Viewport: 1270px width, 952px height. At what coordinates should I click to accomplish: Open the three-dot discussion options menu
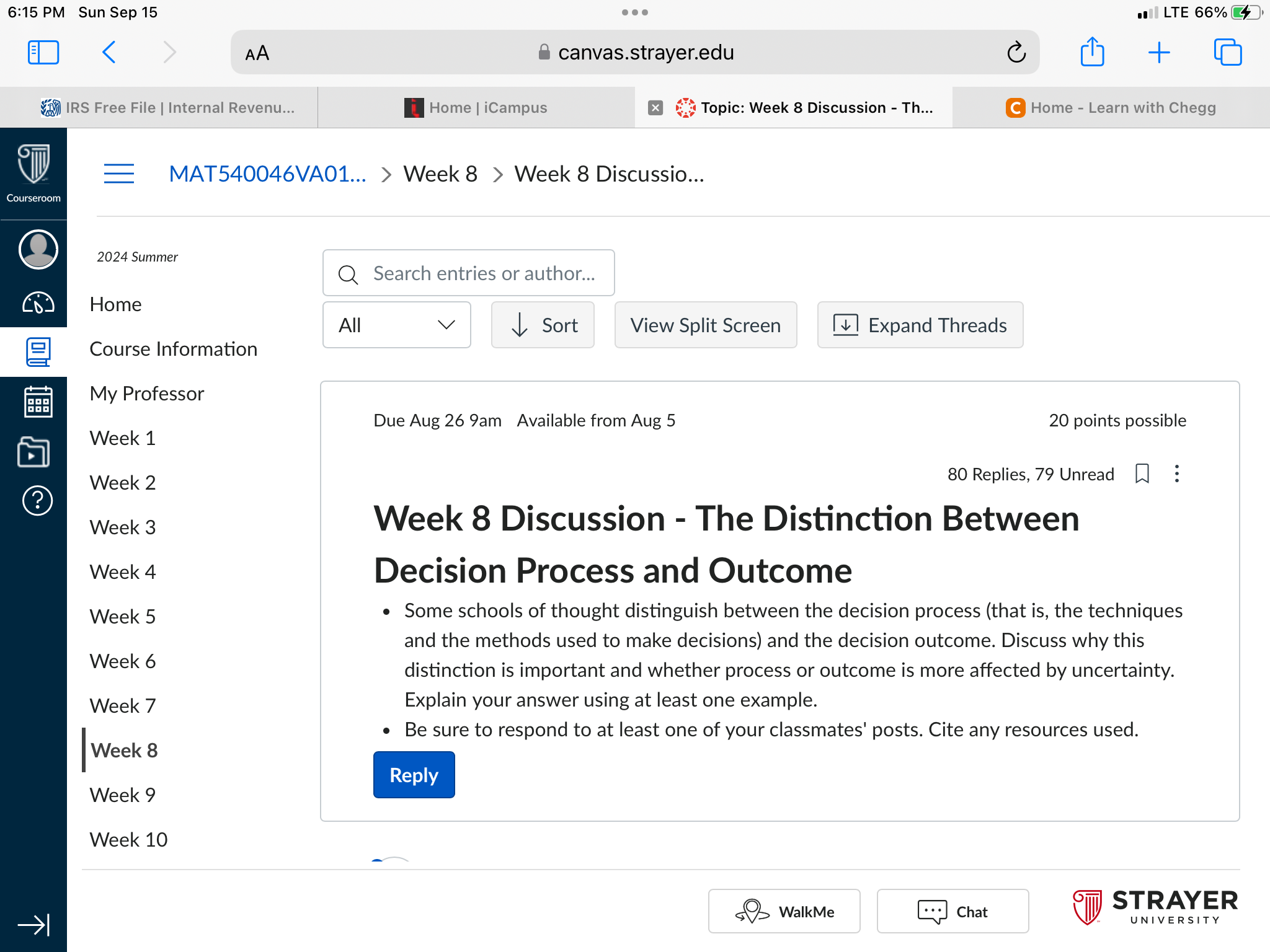point(1177,474)
